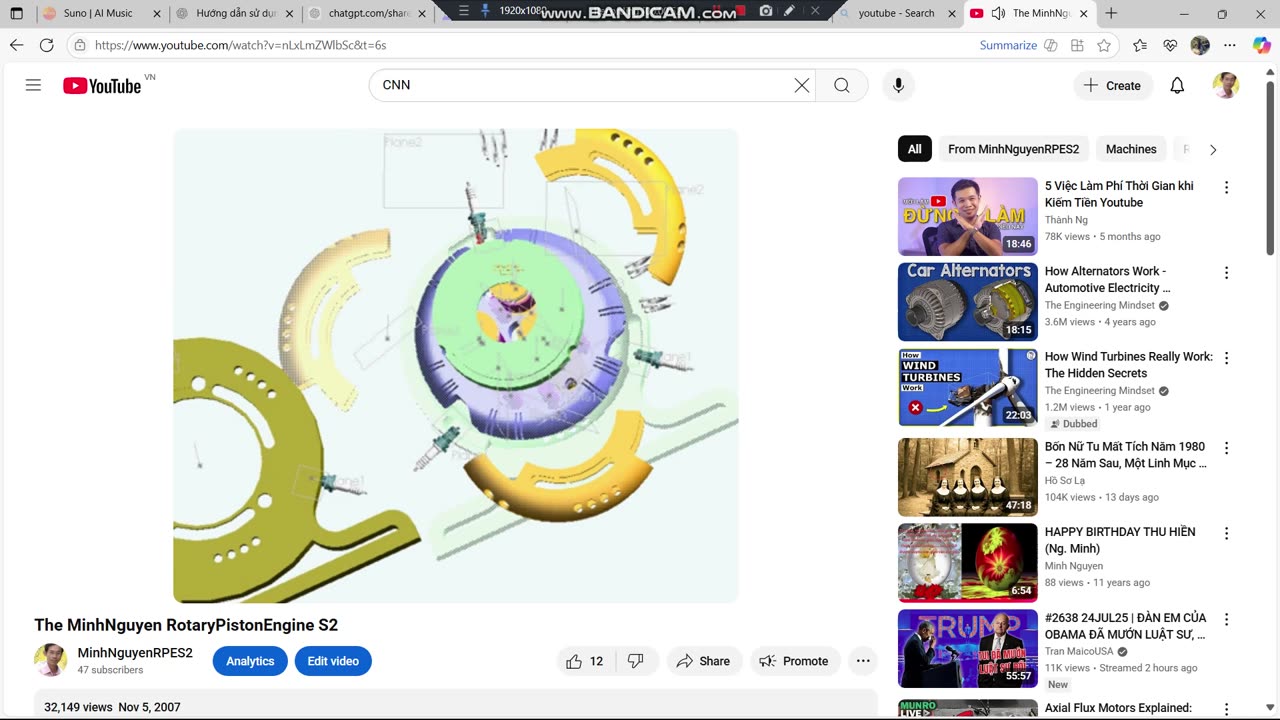Select the Machines filter chip
Screen dimensions: 1280x720
pyautogui.click(x=1131, y=149)
